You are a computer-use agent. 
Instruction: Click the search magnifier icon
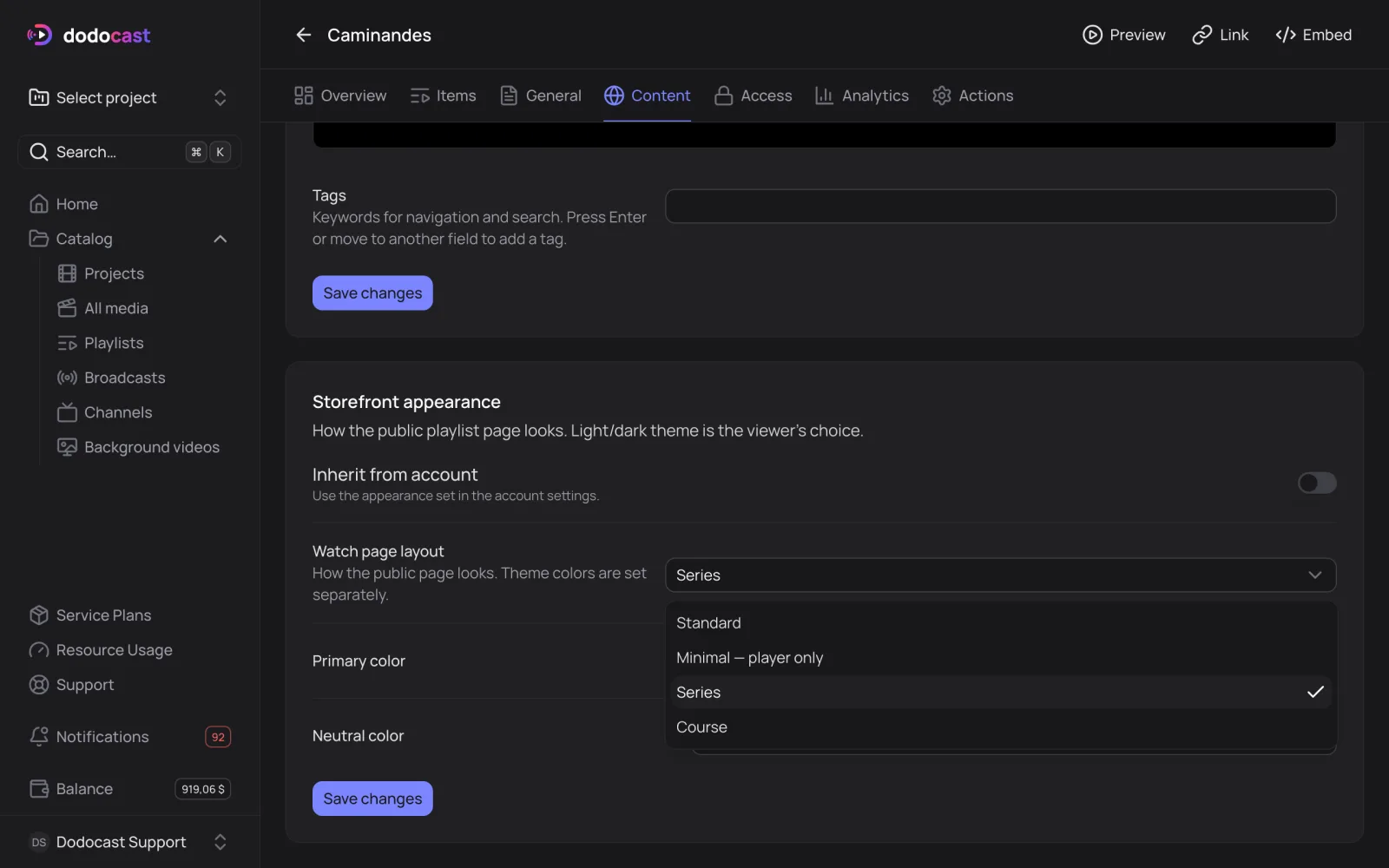(39, 152)
